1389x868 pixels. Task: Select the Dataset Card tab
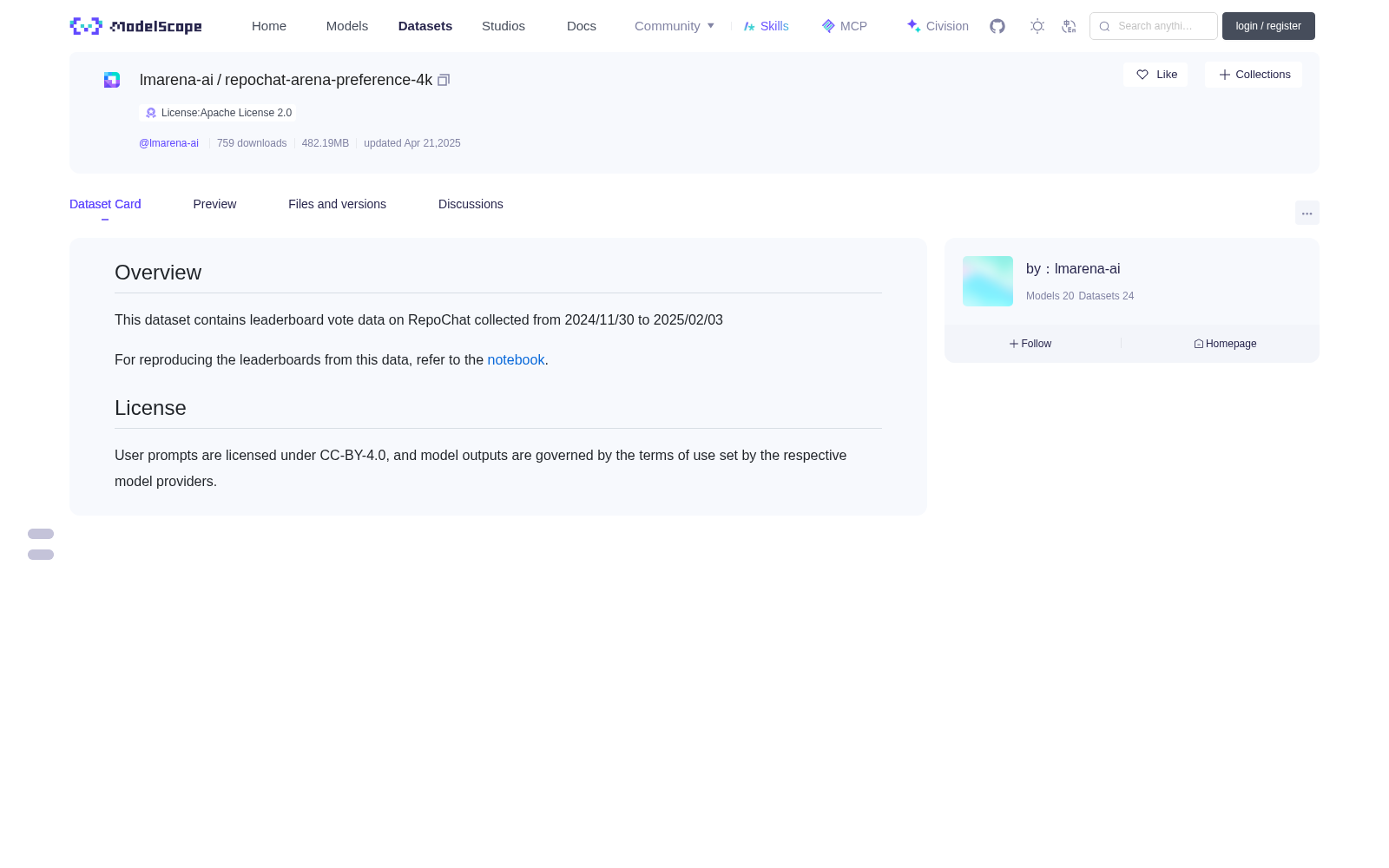(105, 204)
